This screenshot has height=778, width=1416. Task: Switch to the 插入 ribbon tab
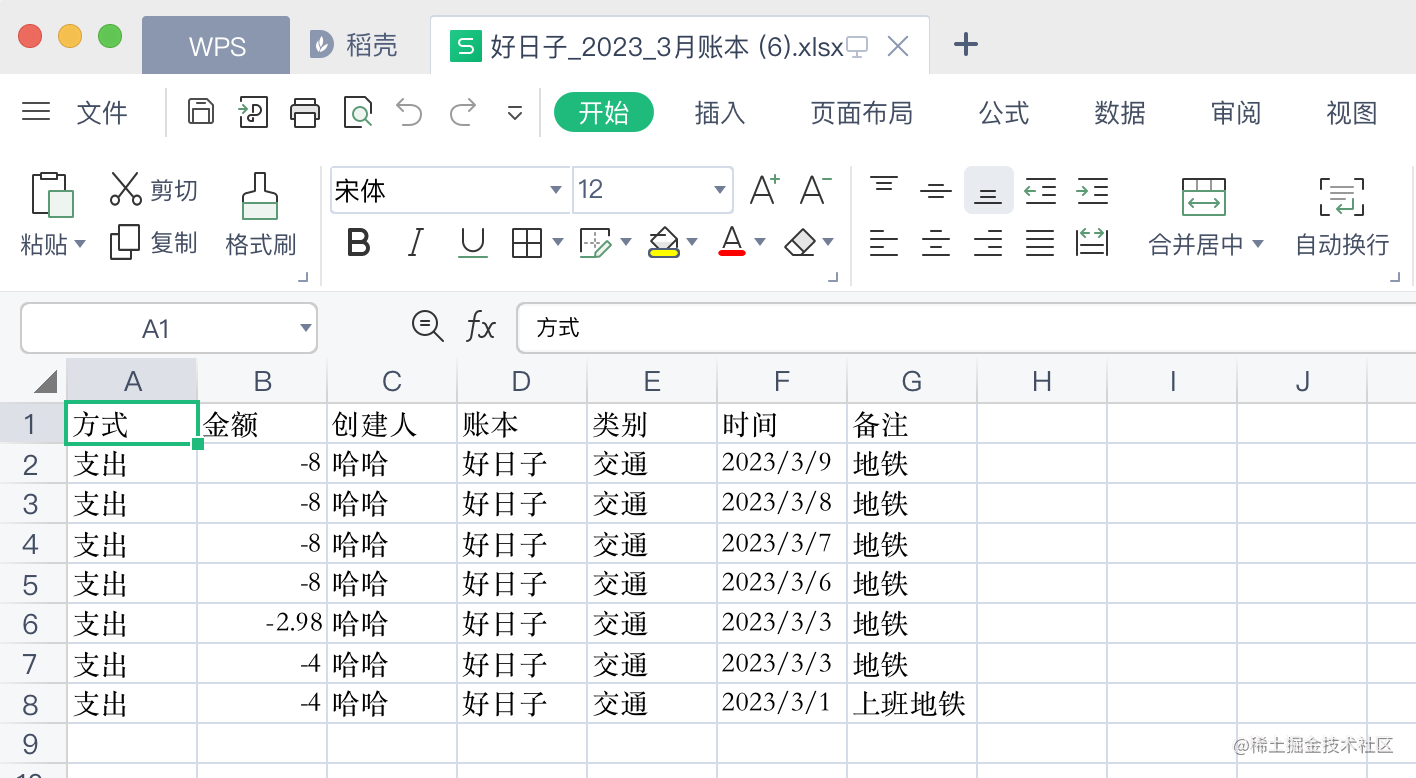(x=720, y=113)
